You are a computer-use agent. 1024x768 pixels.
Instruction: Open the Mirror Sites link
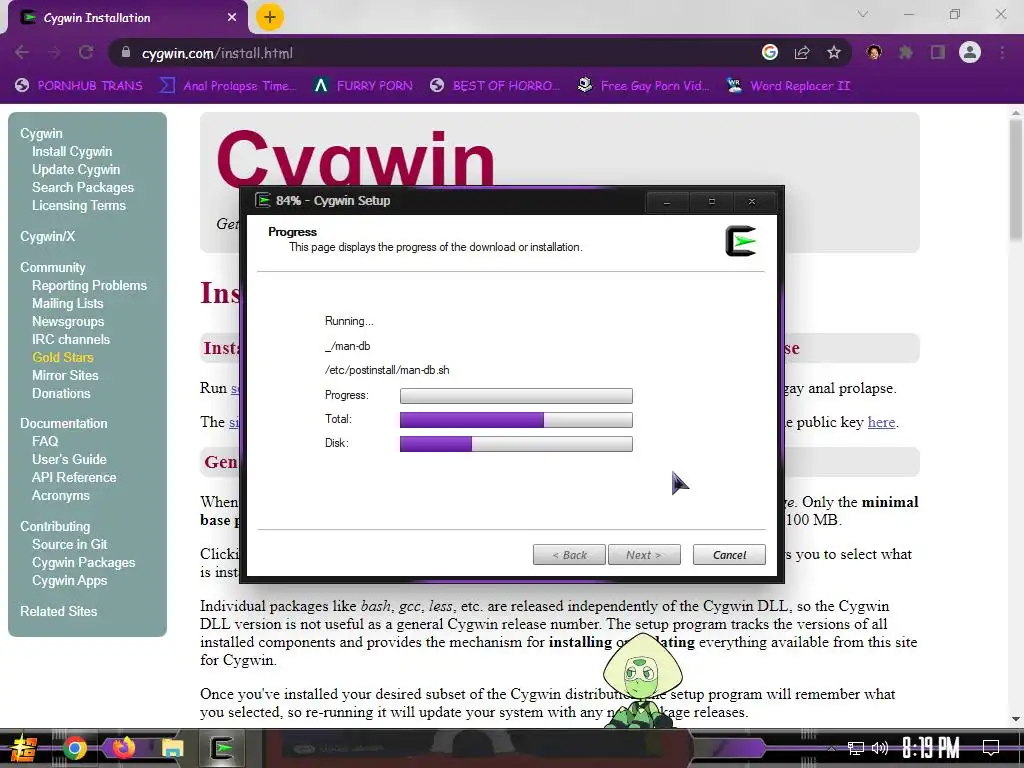(65, 376)
